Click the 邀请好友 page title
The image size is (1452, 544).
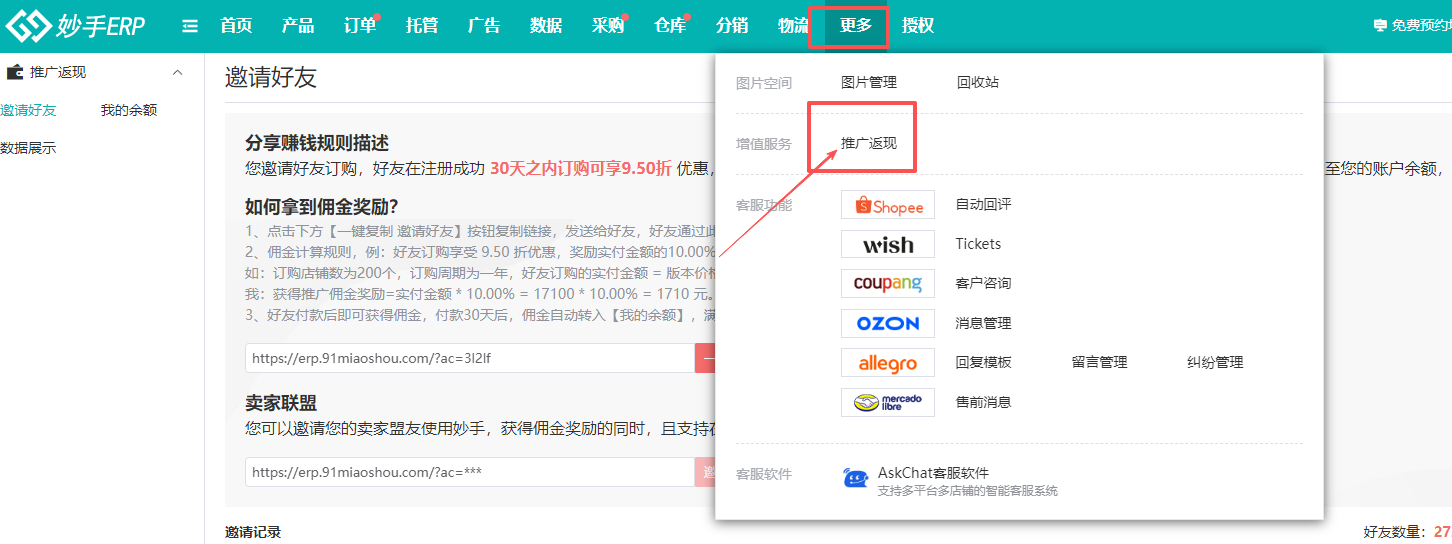(x=271, y=77)
